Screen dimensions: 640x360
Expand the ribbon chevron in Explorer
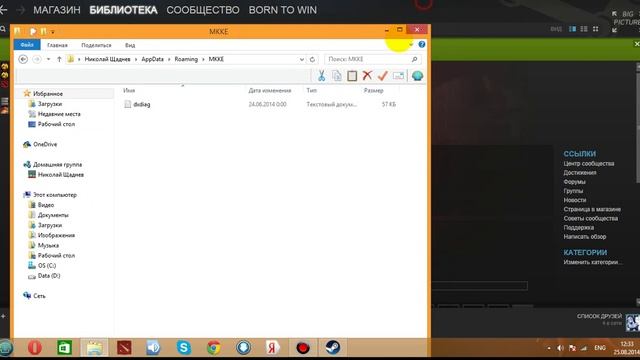411,44
